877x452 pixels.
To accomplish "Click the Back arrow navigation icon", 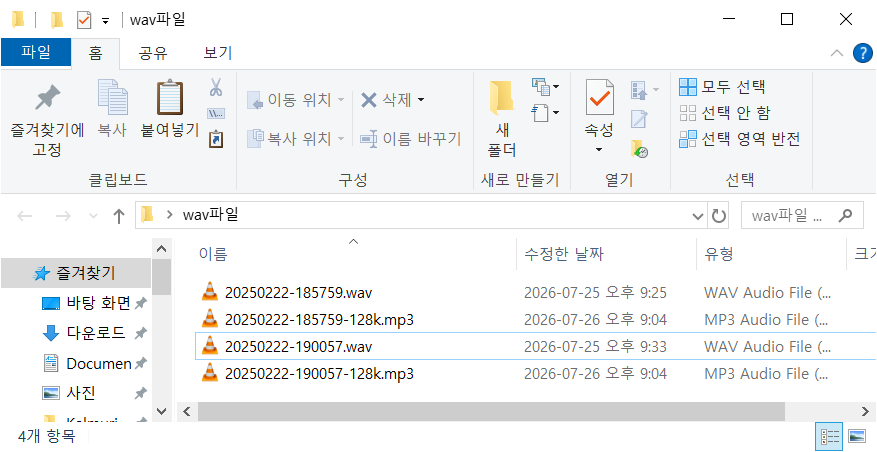I will pyautogui.click(x=24, y=216).
